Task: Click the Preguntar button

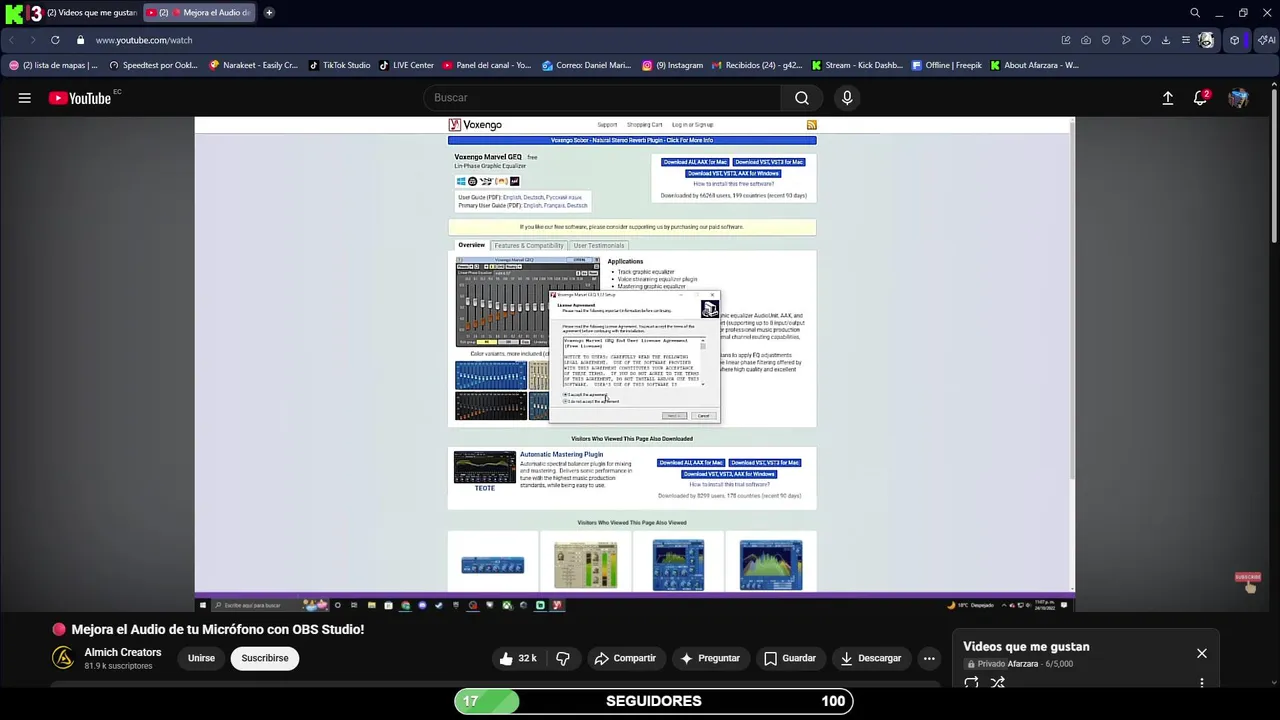Action: coord(710,658)
